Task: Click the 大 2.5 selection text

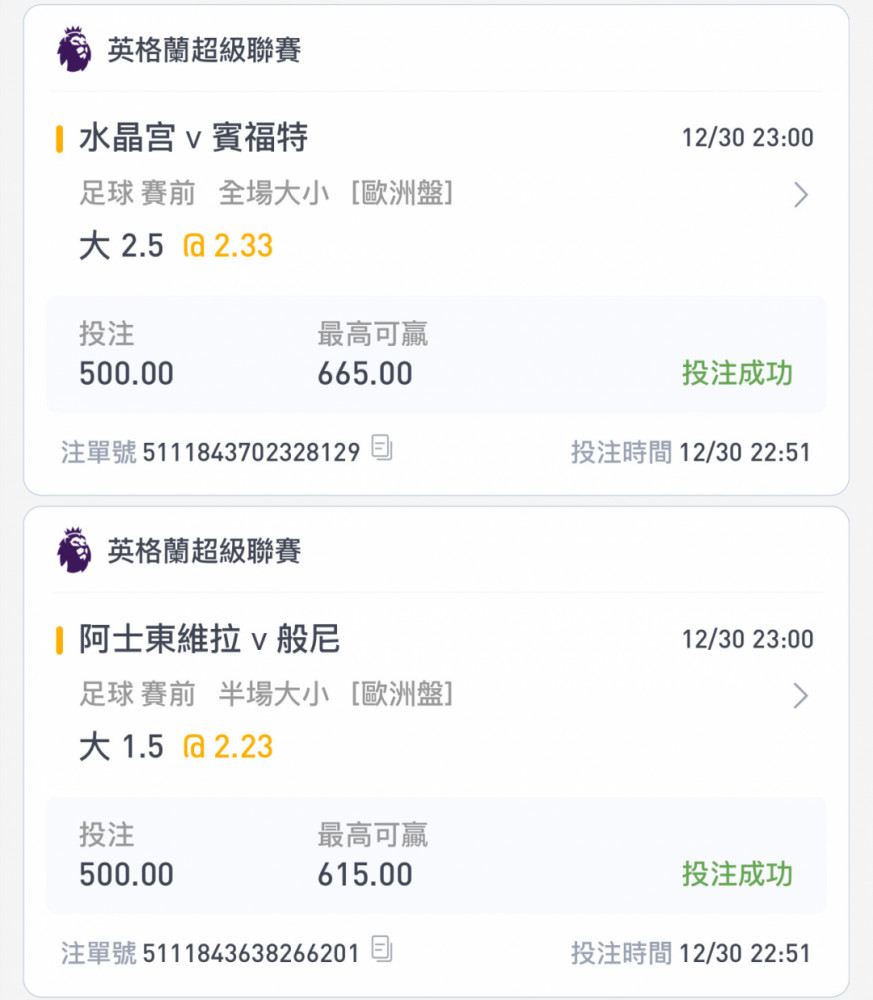Action: tap(121, 246)
